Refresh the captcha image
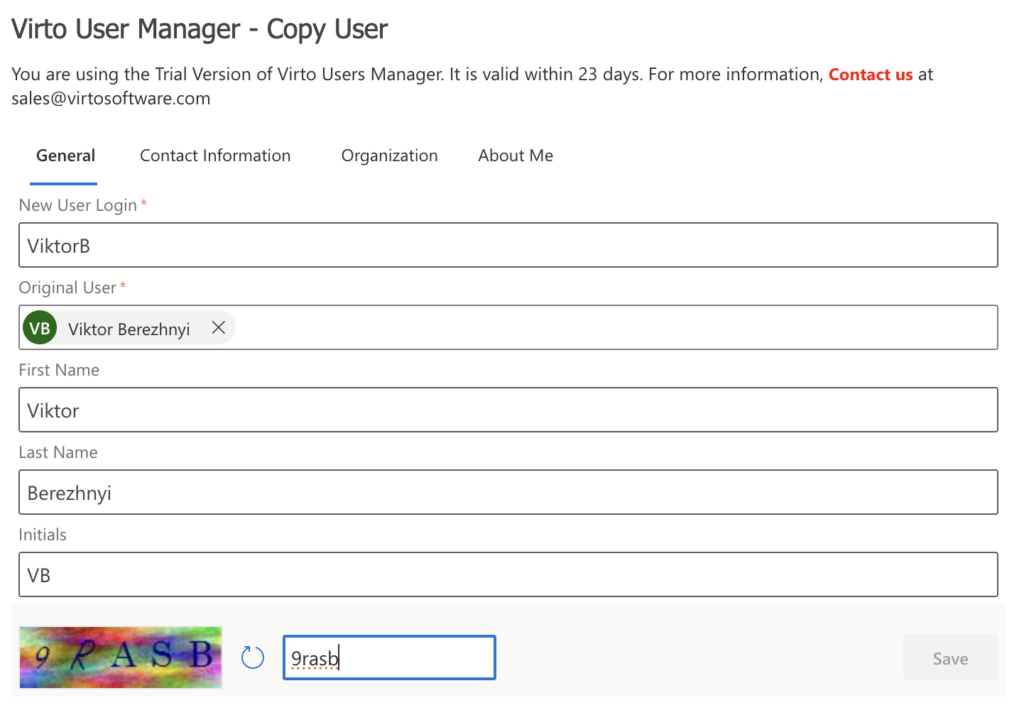This screenshot has height=720, width=1024. coord(252,657)
